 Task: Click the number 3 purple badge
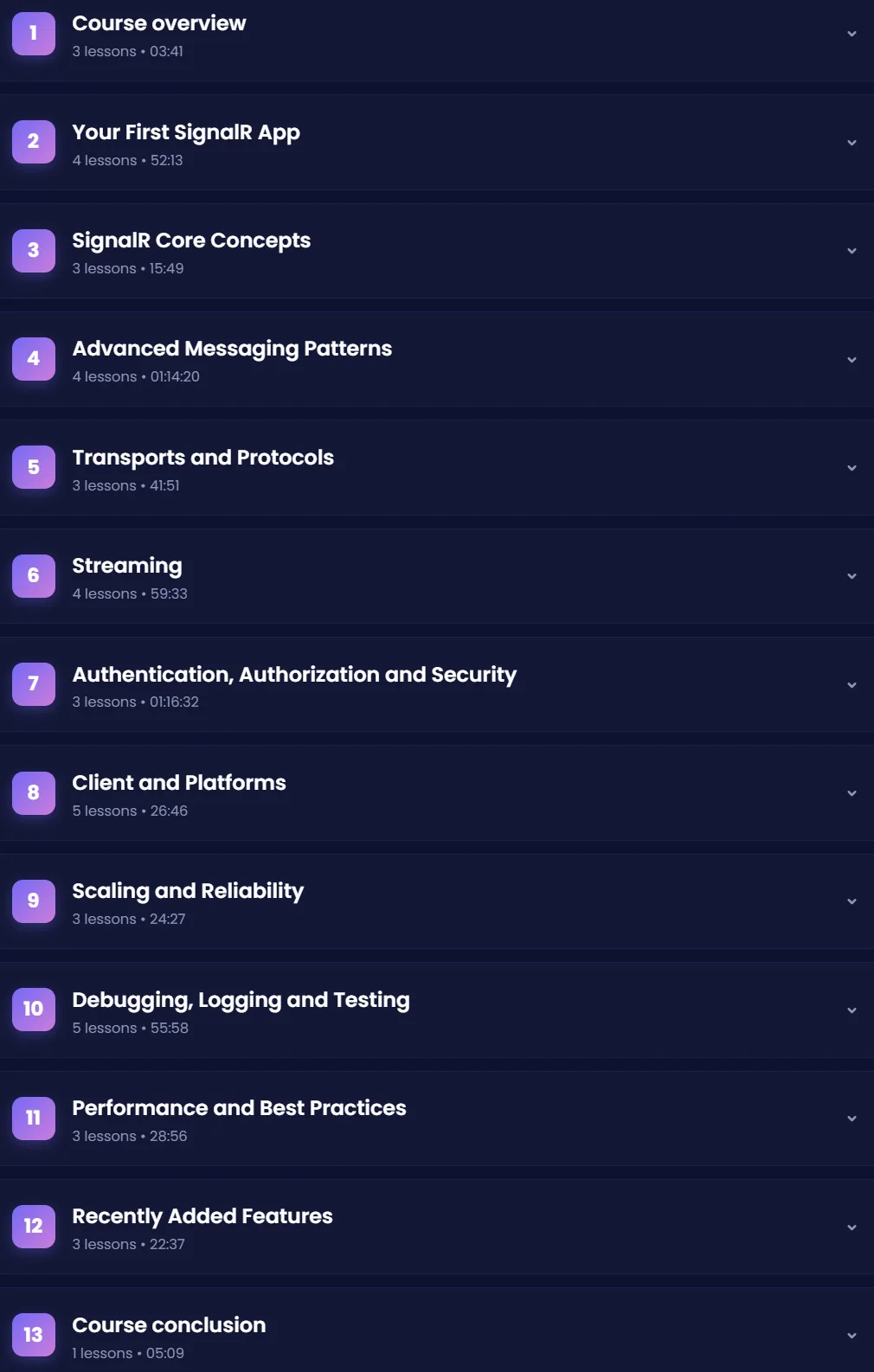point(34,251)
